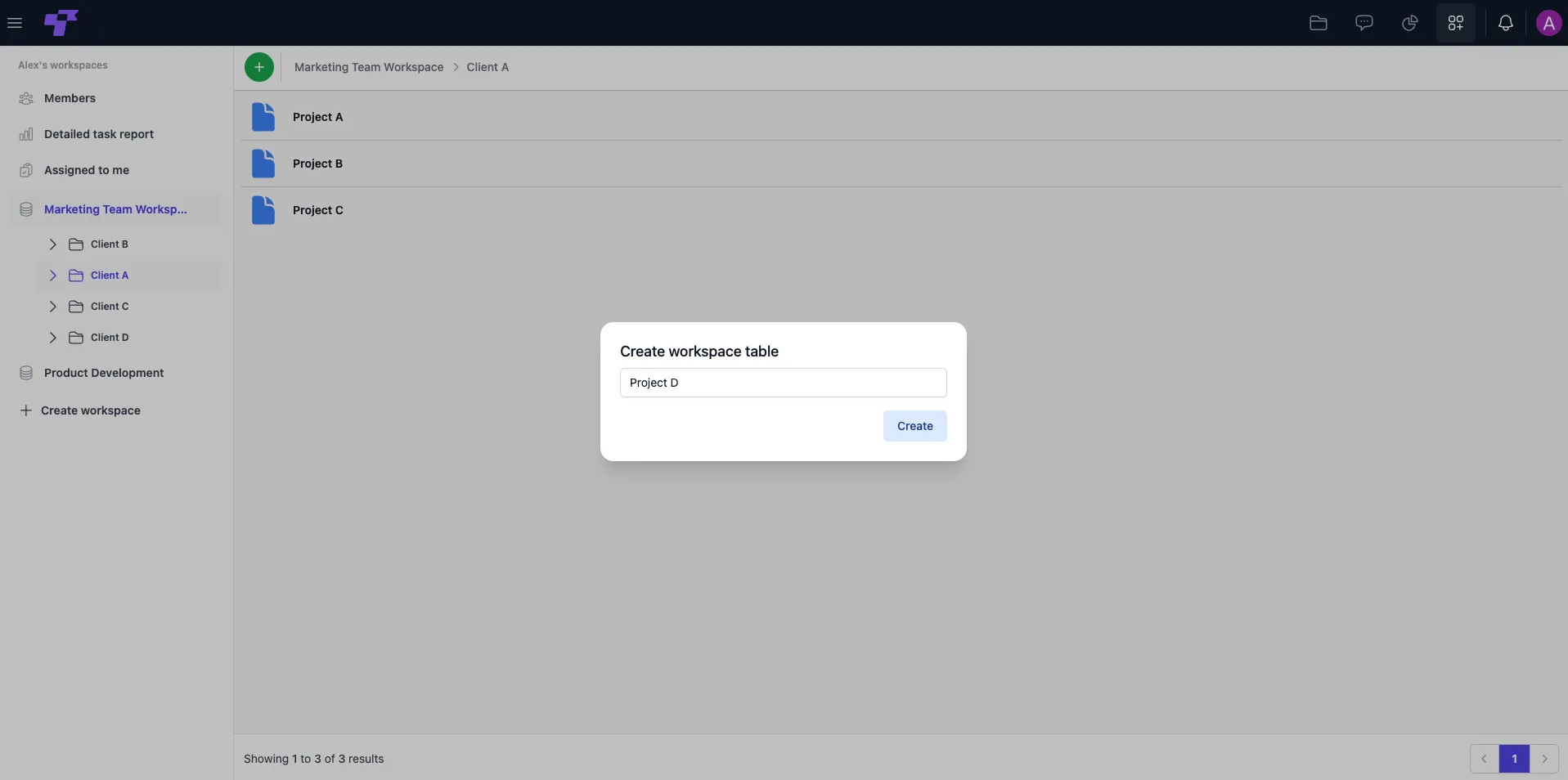Click the Project C file icon

pos(263,210)
